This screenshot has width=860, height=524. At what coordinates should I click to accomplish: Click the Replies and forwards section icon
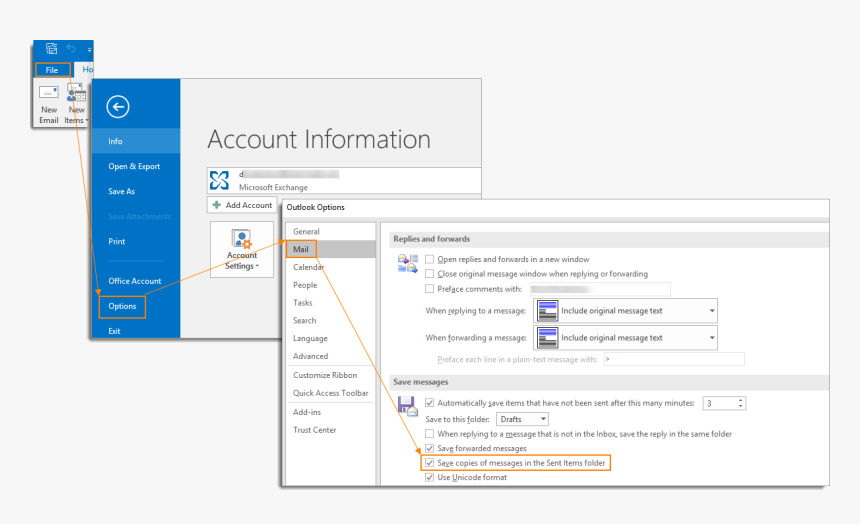[408, 263]
